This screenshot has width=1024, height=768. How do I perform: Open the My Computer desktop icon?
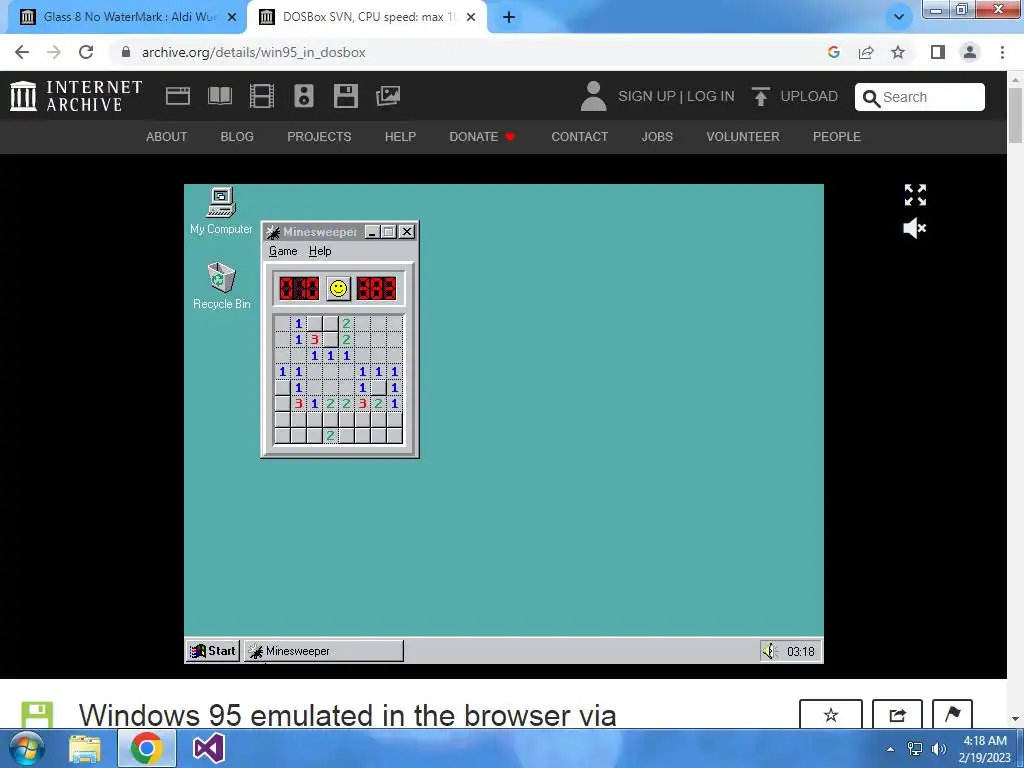[221, 211]
